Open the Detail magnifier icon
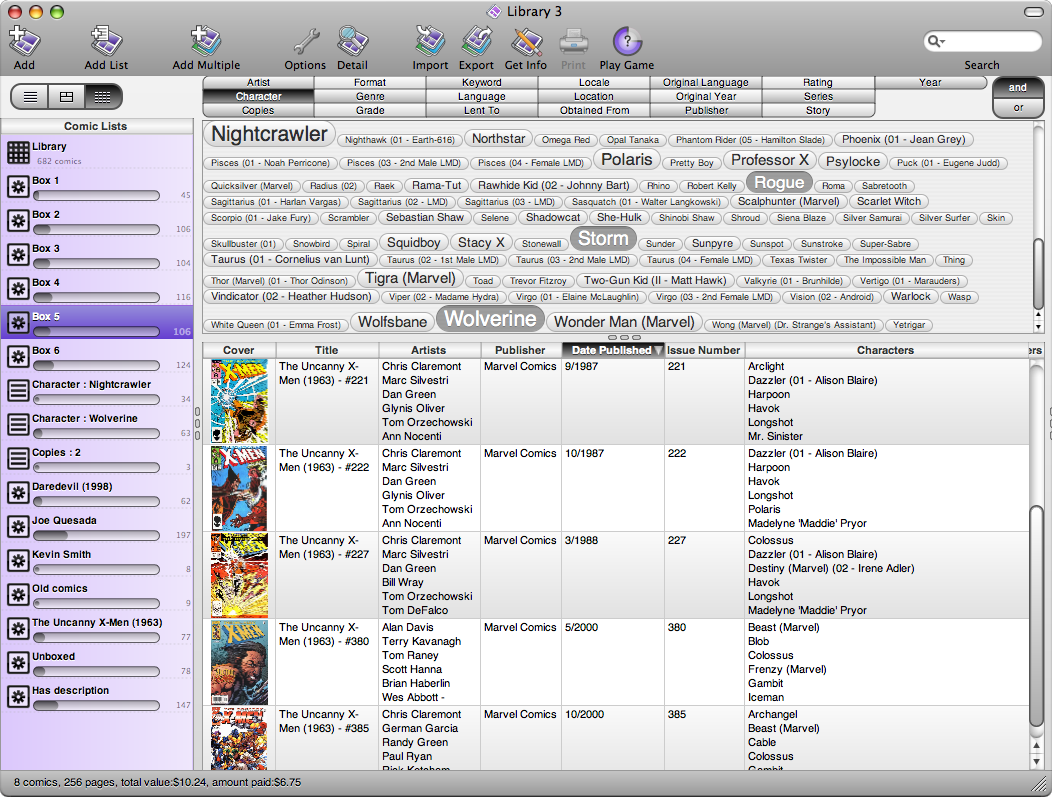 click(352, 41)
